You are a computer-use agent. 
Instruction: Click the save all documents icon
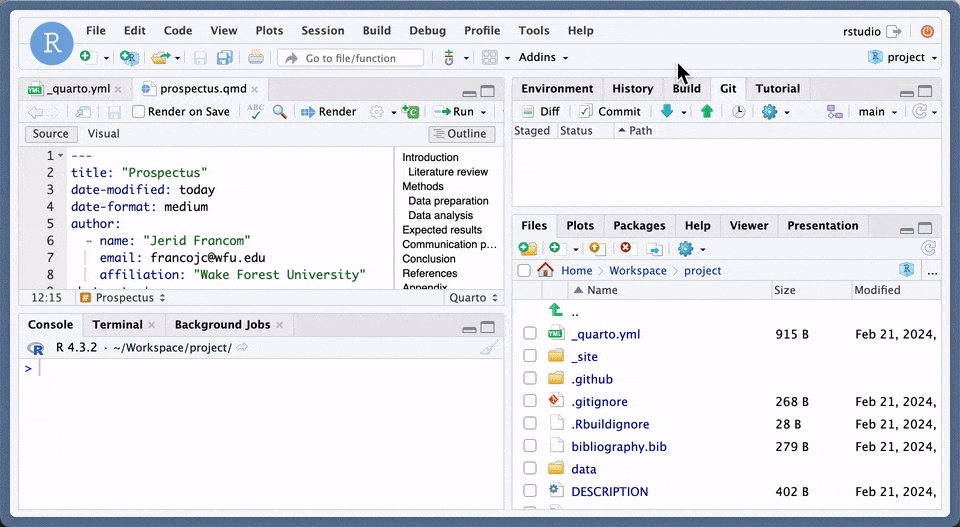click(225, 58)
